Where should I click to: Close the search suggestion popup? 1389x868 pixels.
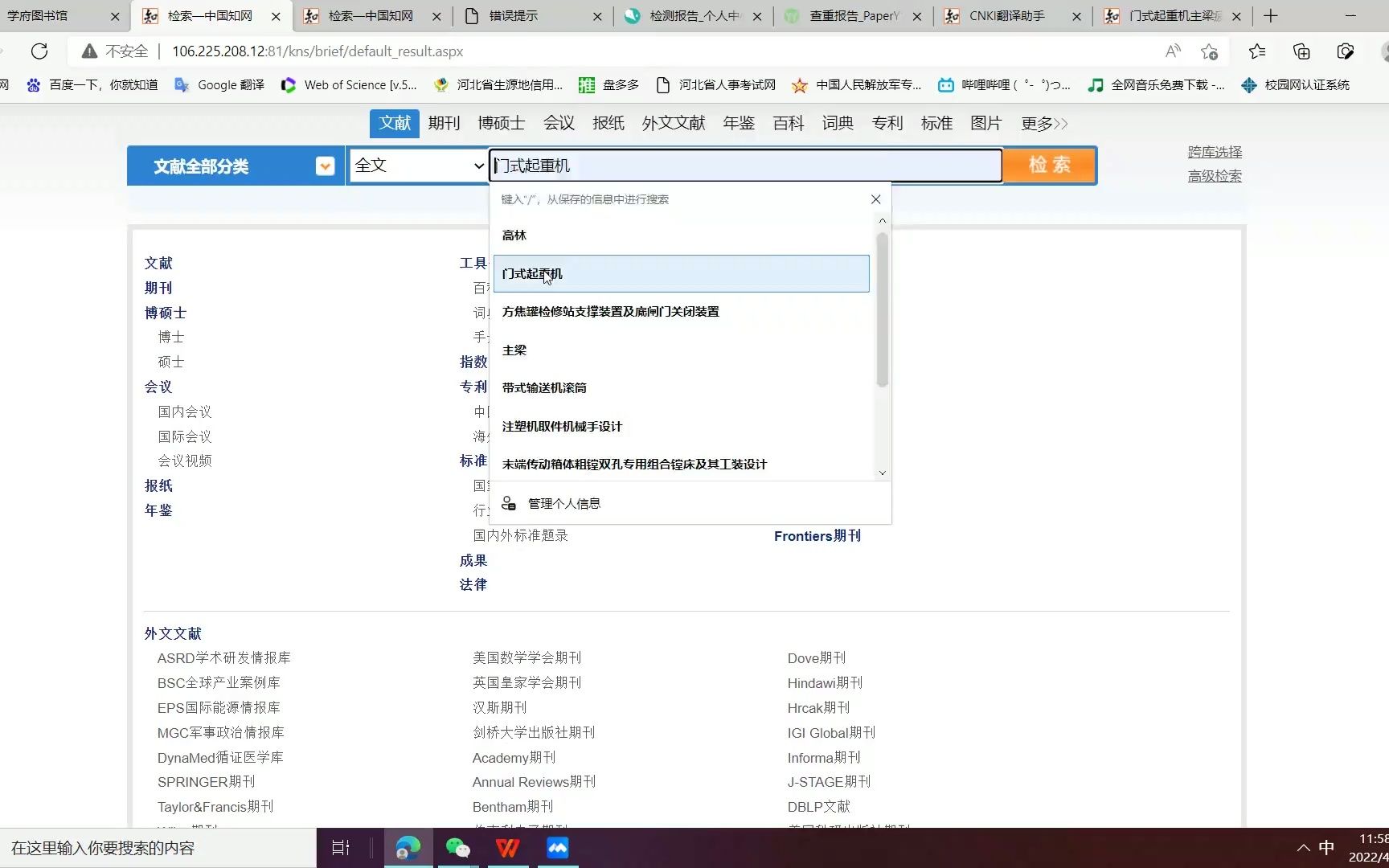[875, 199]
